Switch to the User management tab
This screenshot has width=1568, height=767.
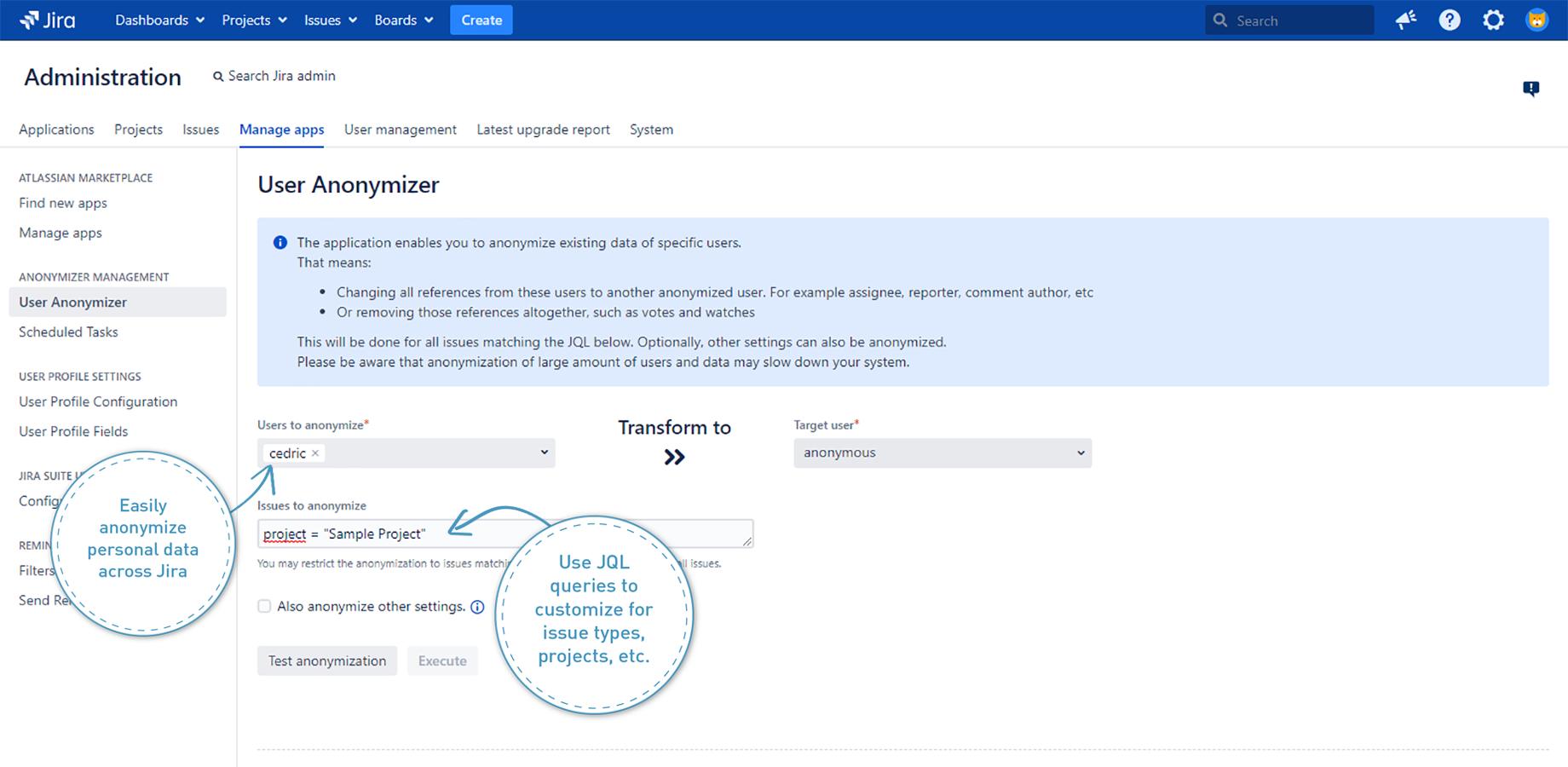tap(401, 130)
